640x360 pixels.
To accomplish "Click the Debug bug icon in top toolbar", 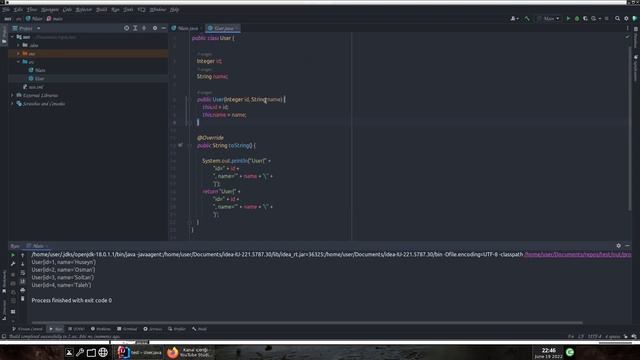I will coord(577,18).
